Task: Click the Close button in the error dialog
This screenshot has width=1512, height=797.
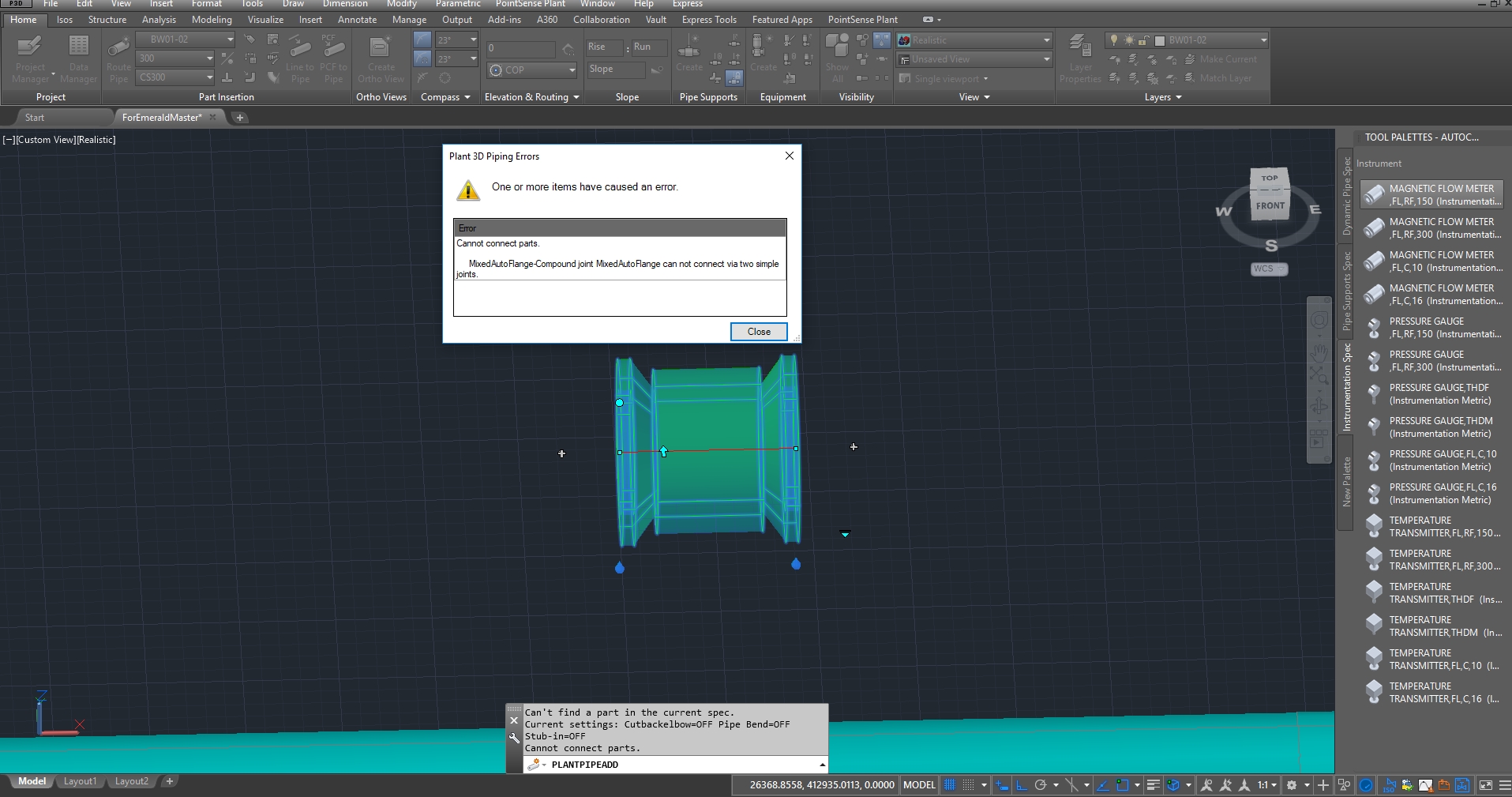Action: [x=758, y=332]
